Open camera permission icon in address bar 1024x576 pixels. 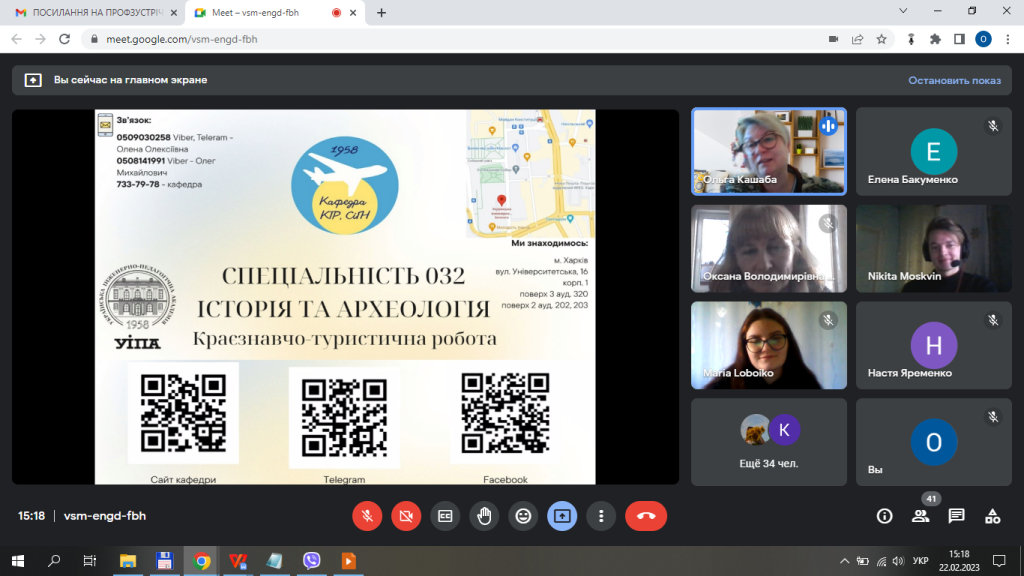[x=833, y=39]
